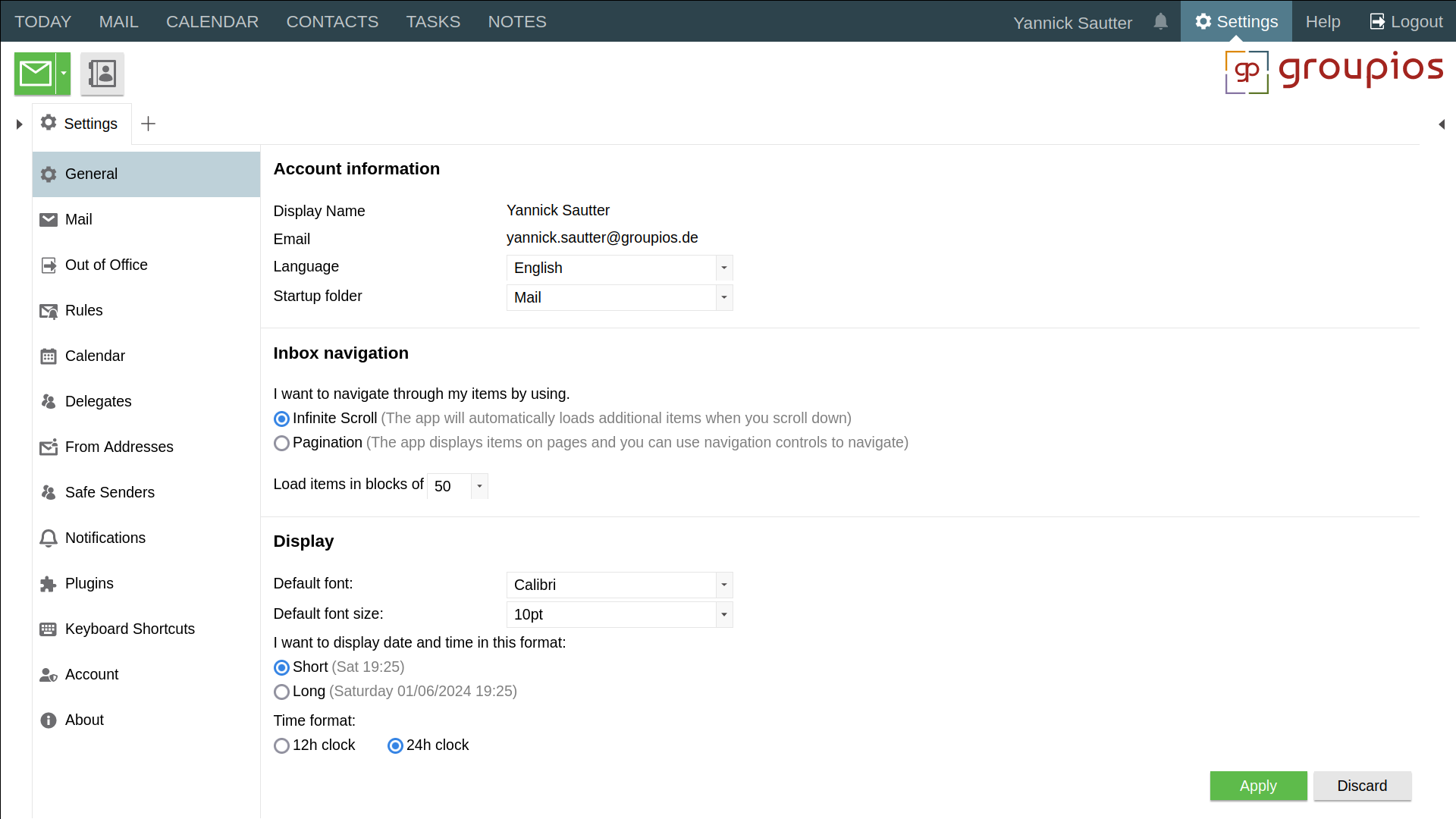Open the Notifications settings section
This screenshot has height=819, width=1456.
pyautogui.click(x=105, y=538)
